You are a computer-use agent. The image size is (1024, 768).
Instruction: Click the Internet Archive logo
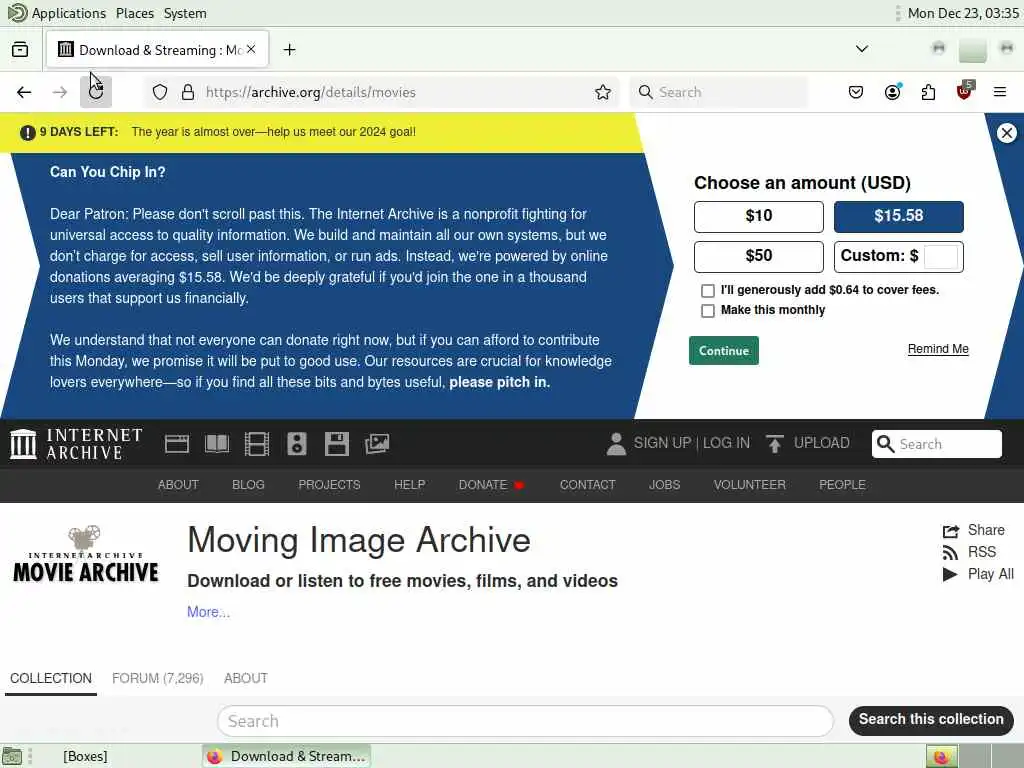click(x=76, y=444)
